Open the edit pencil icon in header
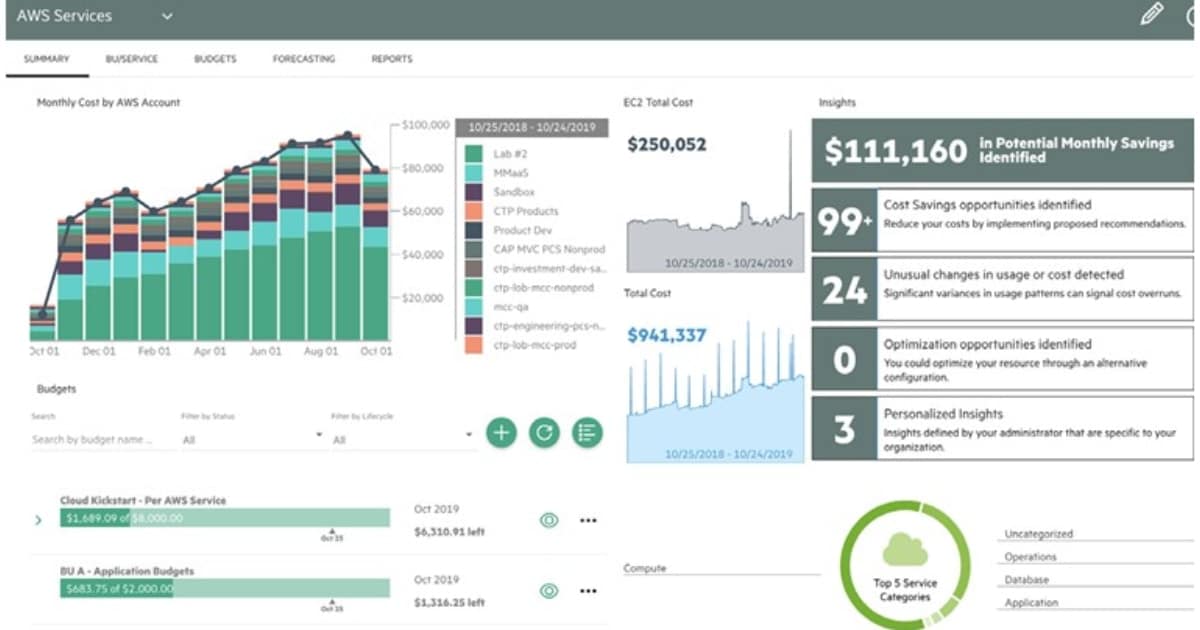This screenshot has height=630, width=1200. pos(1152,14)
